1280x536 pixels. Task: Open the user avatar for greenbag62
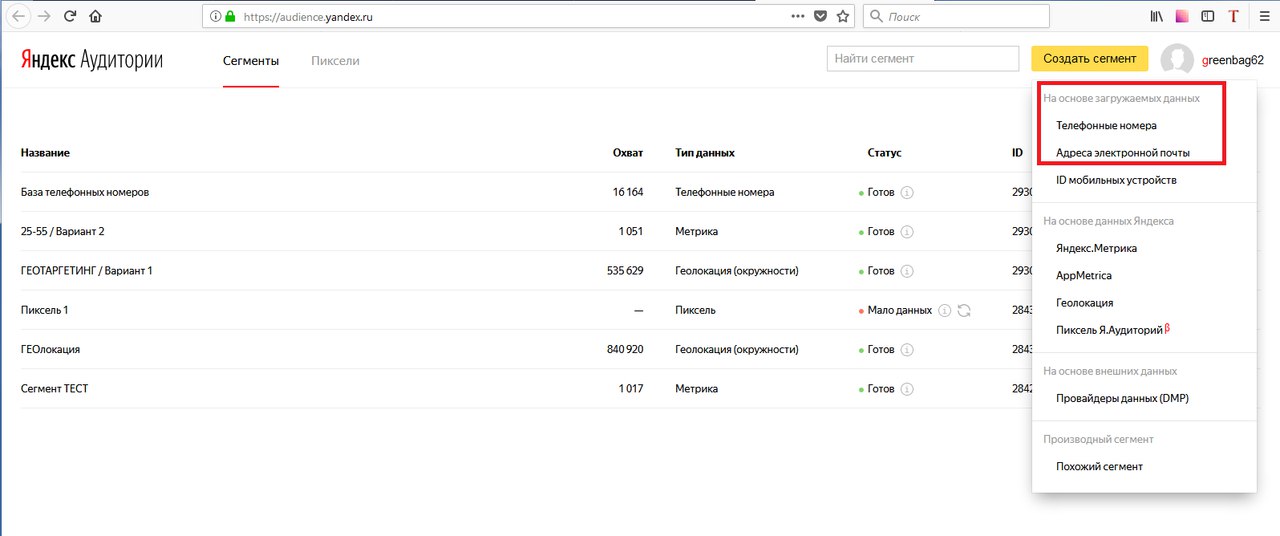click(x=1177, y=60)
